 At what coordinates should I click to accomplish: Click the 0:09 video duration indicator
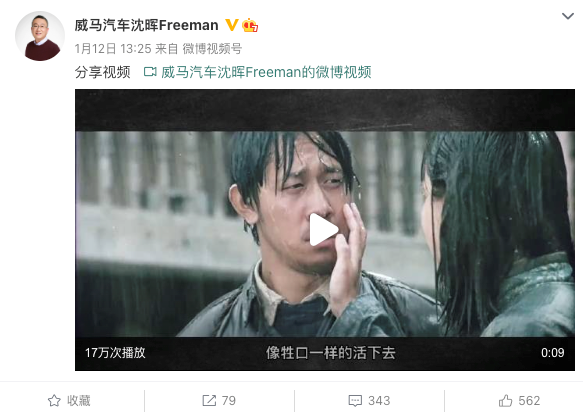[553, 352]
